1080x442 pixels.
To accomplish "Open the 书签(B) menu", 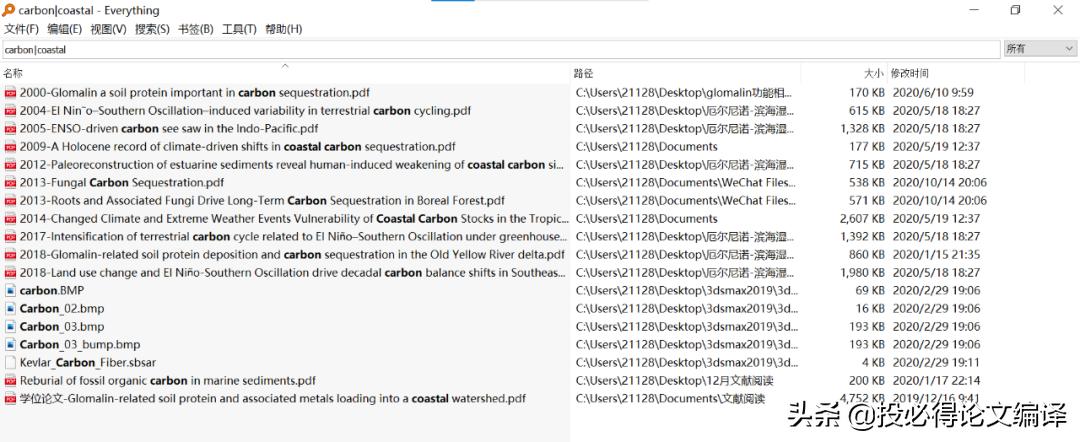I will (x=195, y=29).
